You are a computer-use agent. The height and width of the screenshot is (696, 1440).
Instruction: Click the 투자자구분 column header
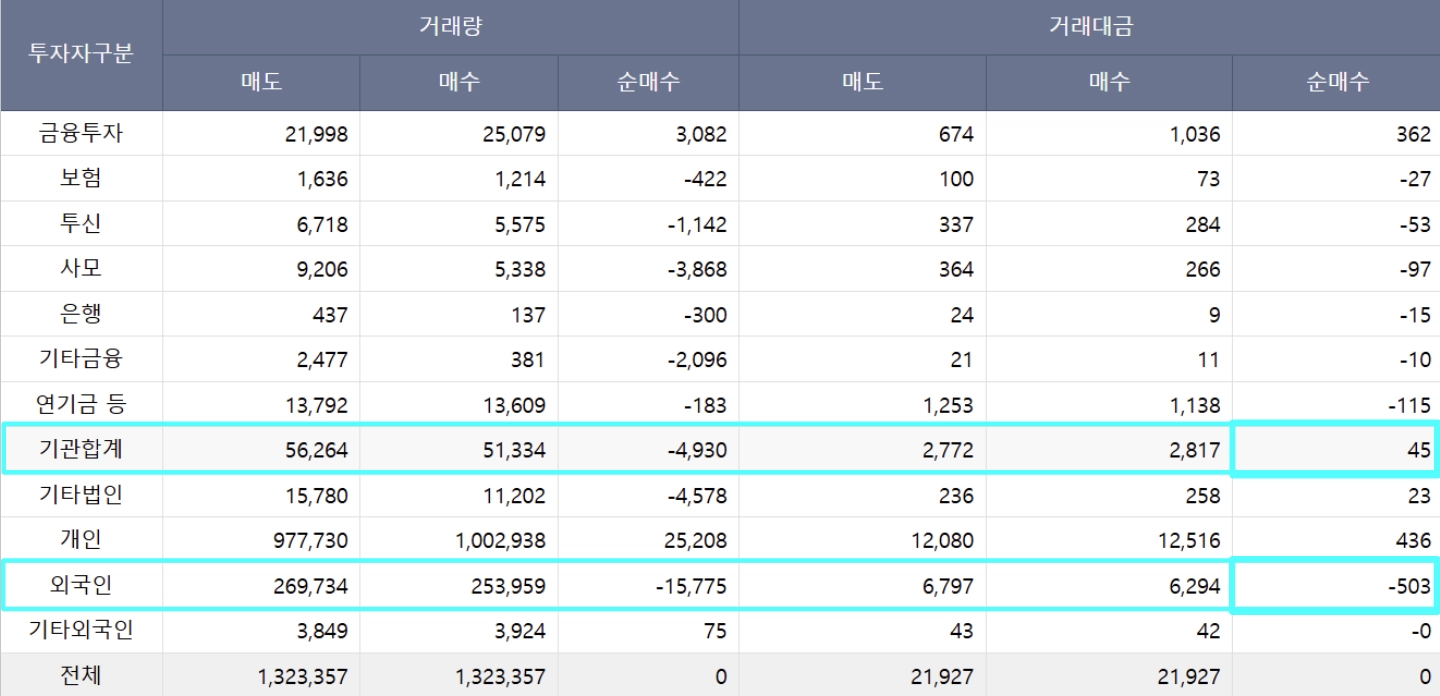(80, 54)
